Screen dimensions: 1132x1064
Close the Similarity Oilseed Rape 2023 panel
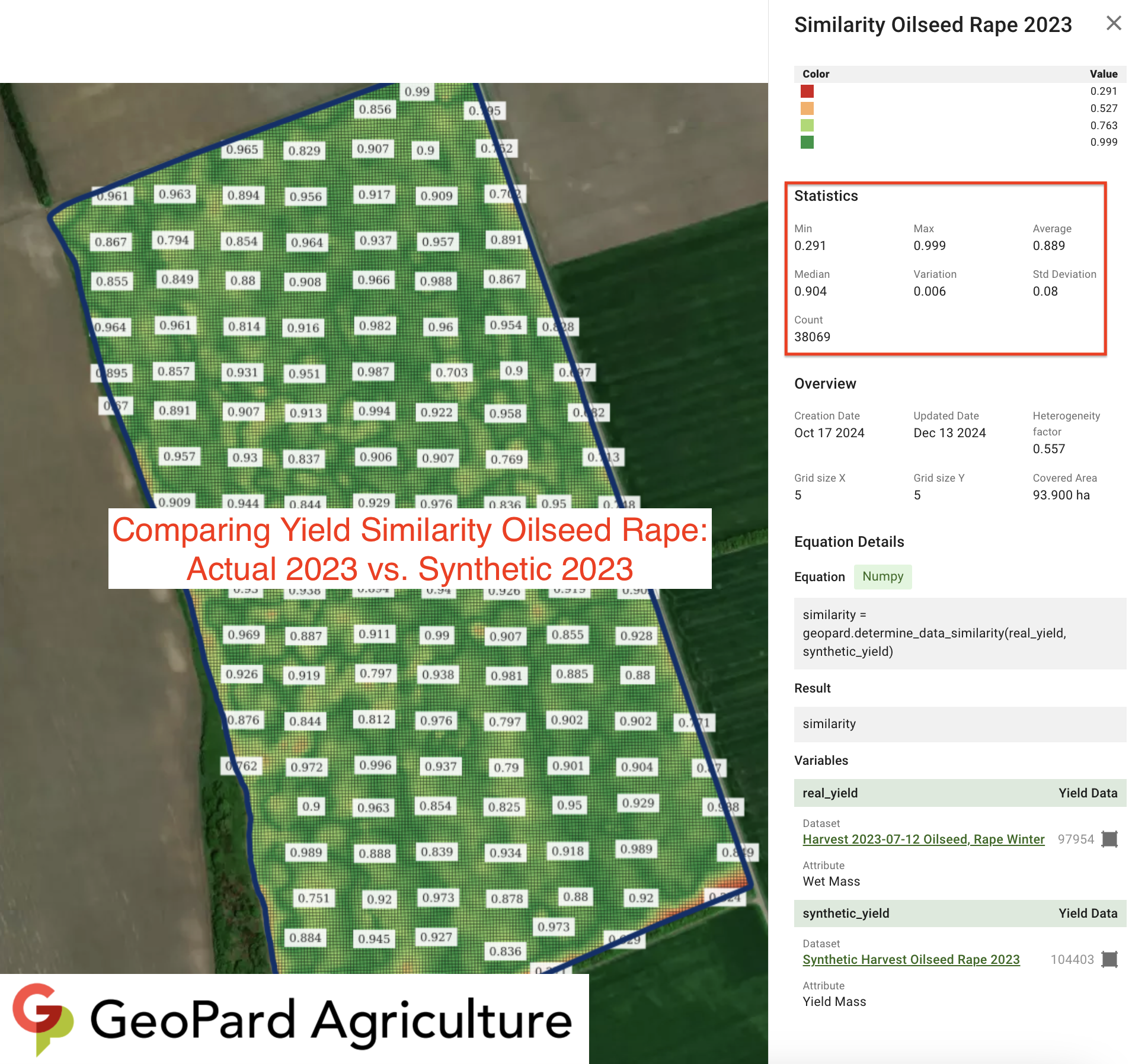(1114, 23)
